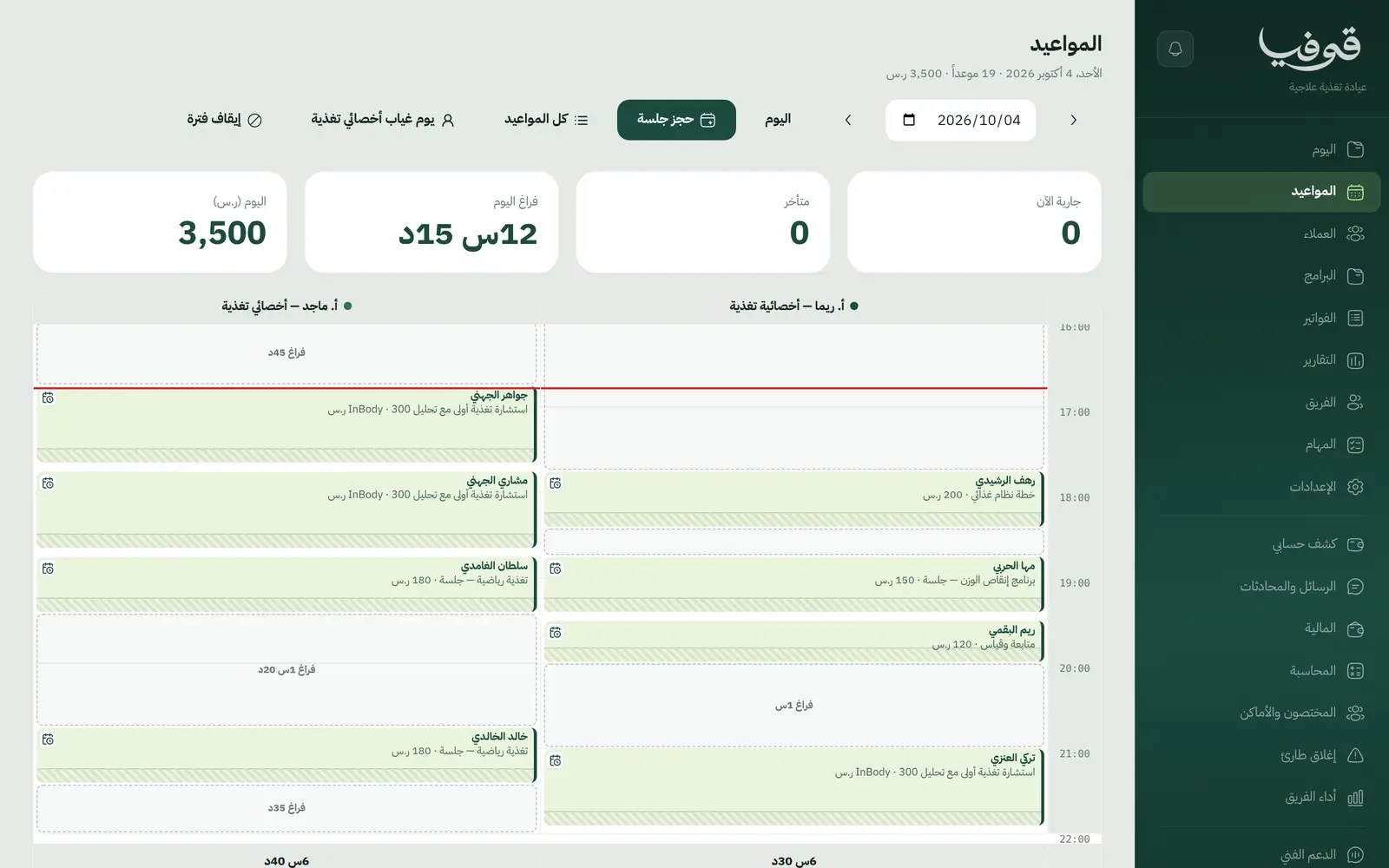
Task: Jump to today with اليوم toolbar button
Action: (x=778, y=120)
